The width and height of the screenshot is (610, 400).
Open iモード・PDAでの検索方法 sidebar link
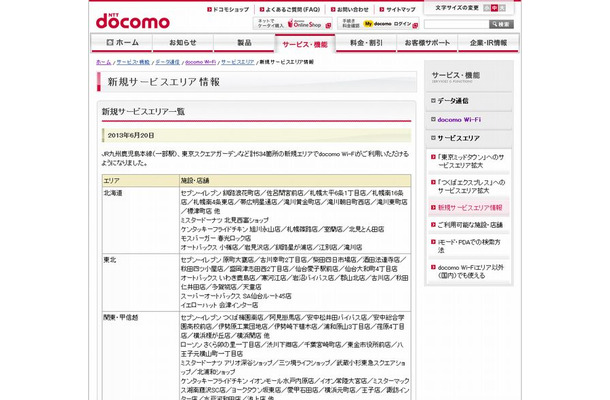469,246
